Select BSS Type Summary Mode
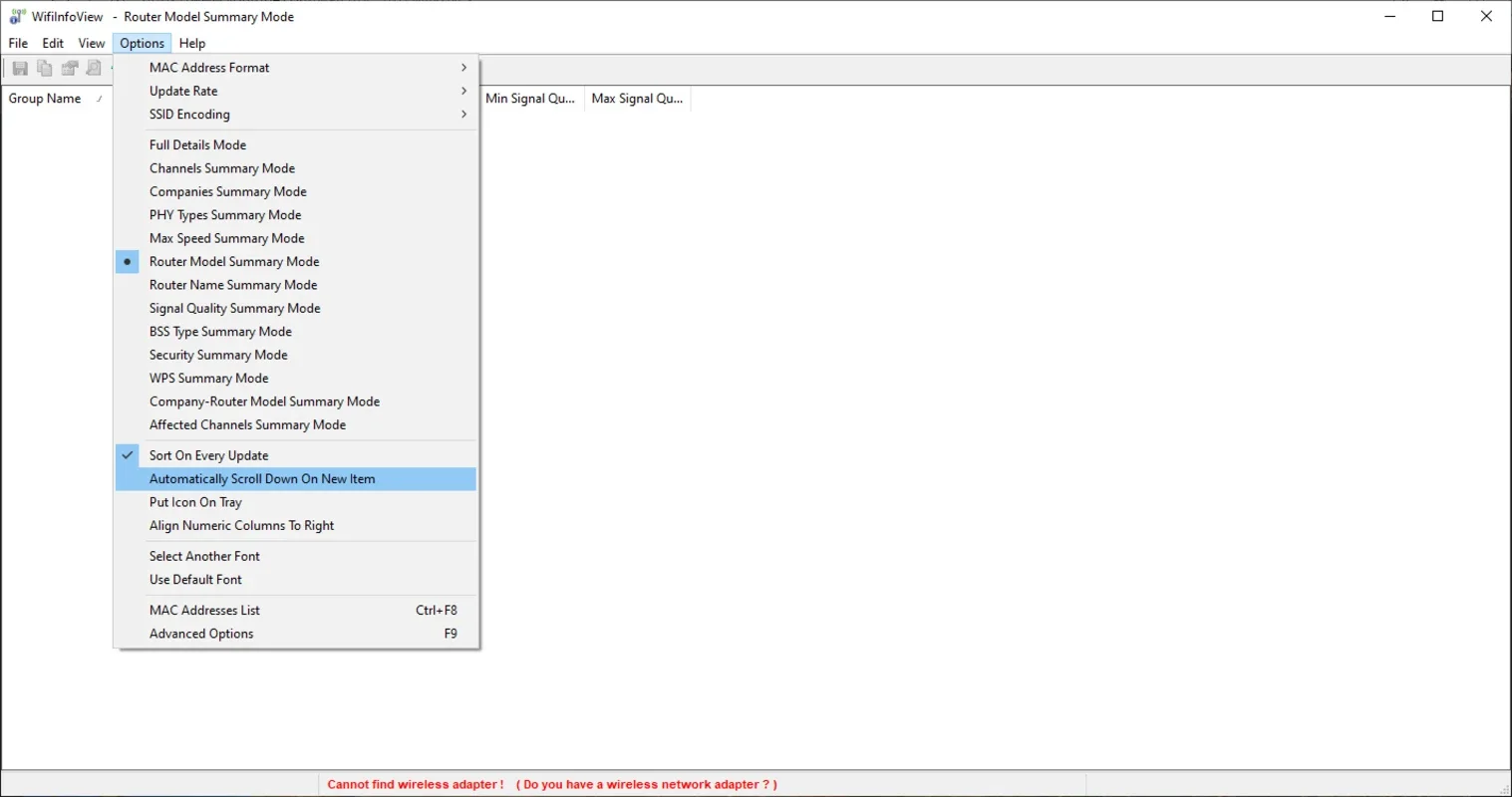 296,332
